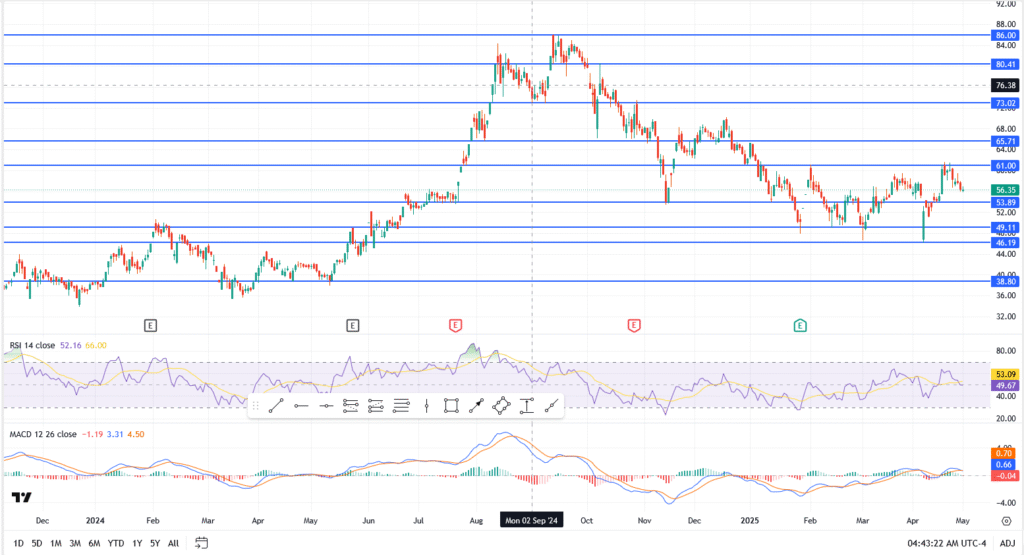Select the trend line drawing tool
The width and height of the screenshot is (1024, 555).
276,405
